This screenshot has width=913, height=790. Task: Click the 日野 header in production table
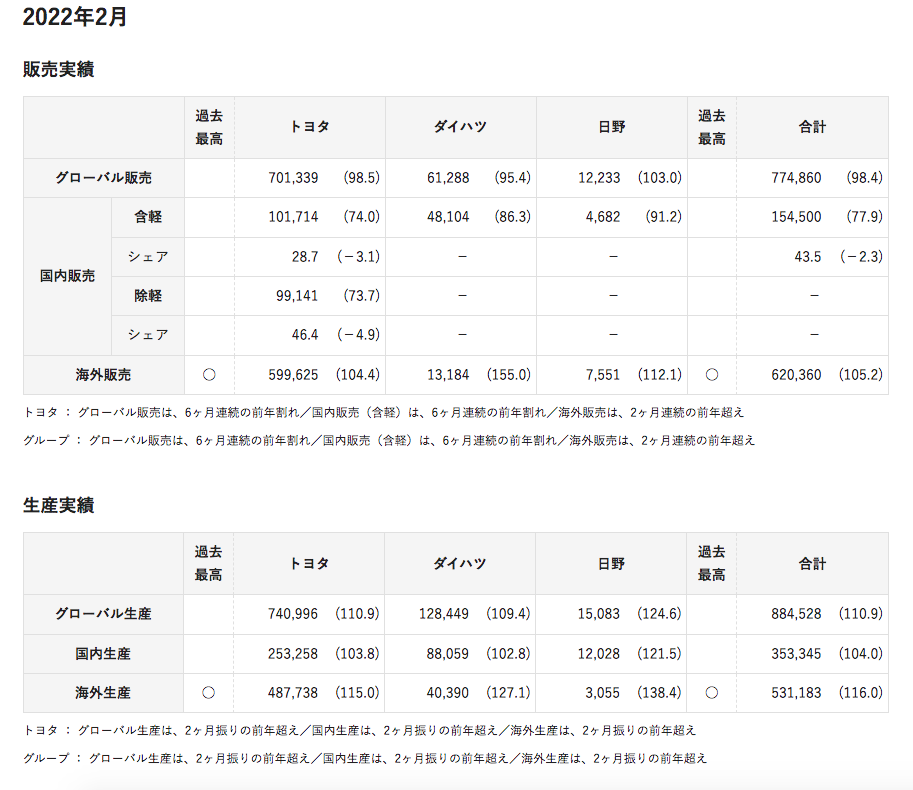[x=611, y=564]
